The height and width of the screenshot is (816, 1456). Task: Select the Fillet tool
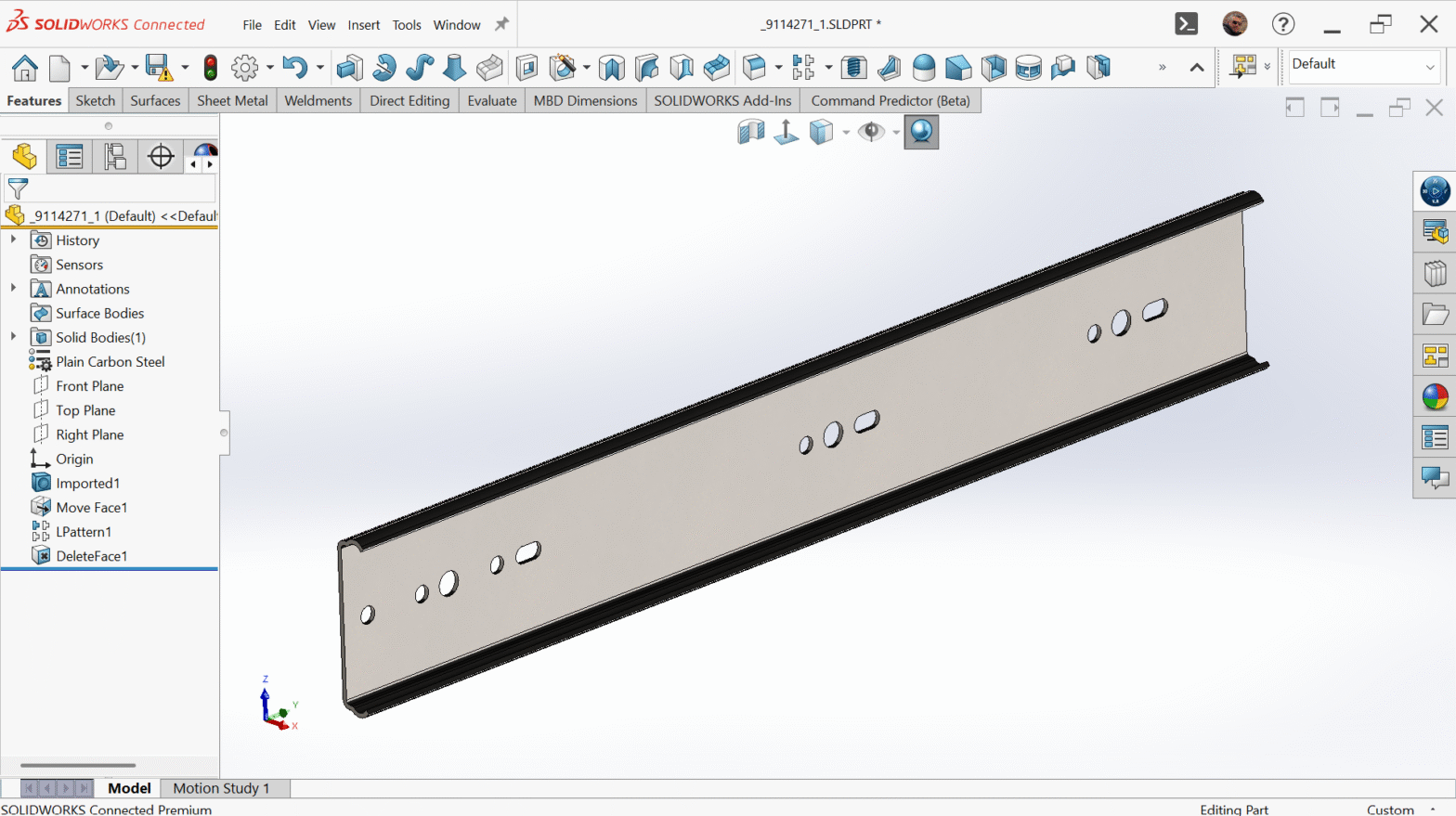[x=755, y=67]
